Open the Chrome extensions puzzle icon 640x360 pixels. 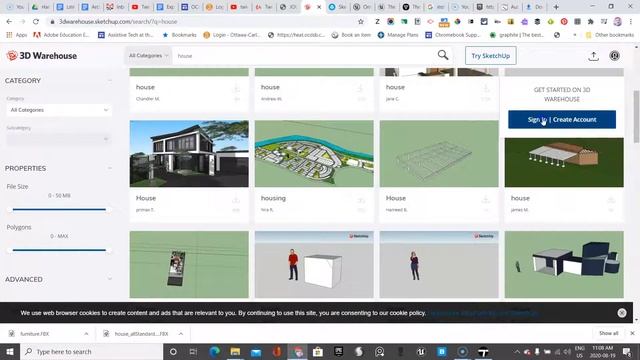(590, 22)
